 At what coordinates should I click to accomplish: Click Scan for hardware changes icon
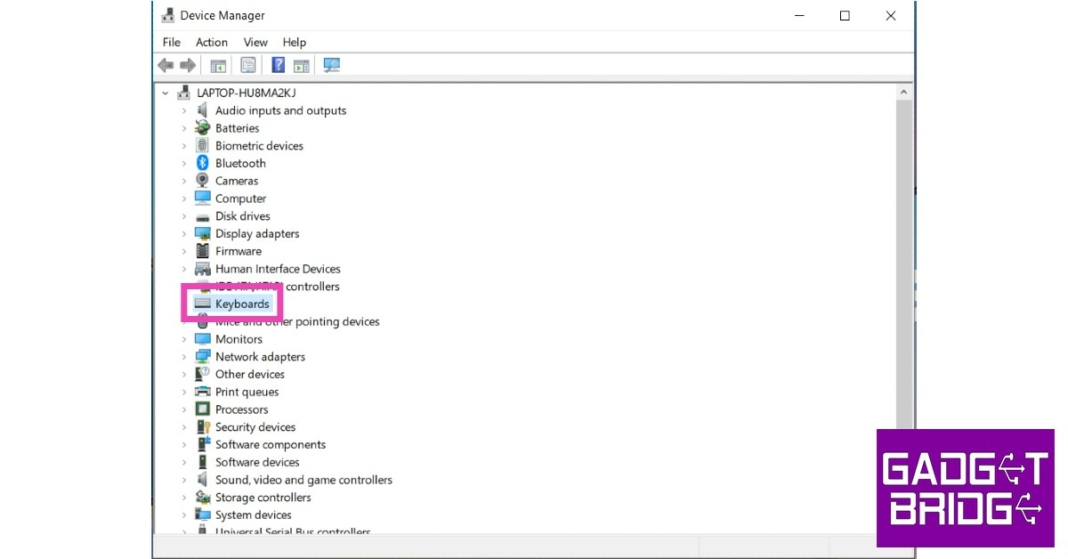tap(332, 65)
